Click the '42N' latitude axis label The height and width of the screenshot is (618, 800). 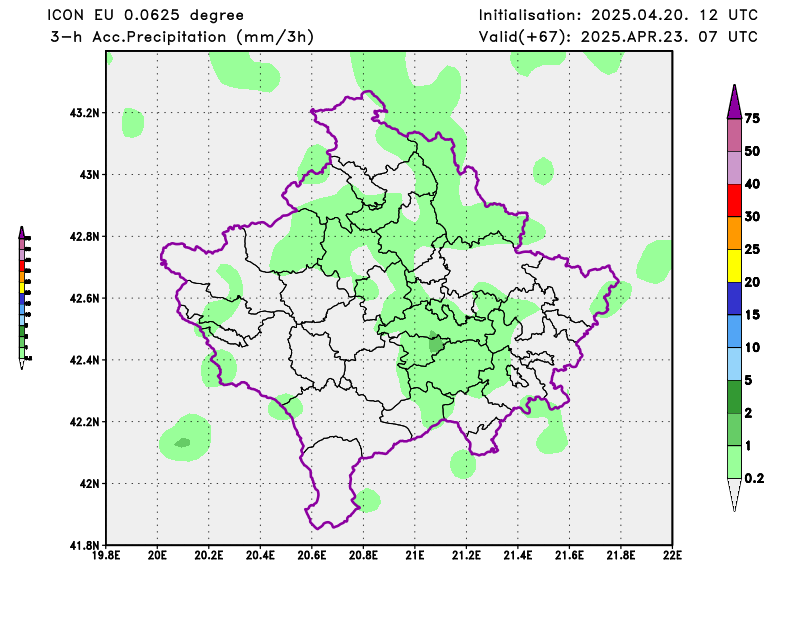(89, 483)
